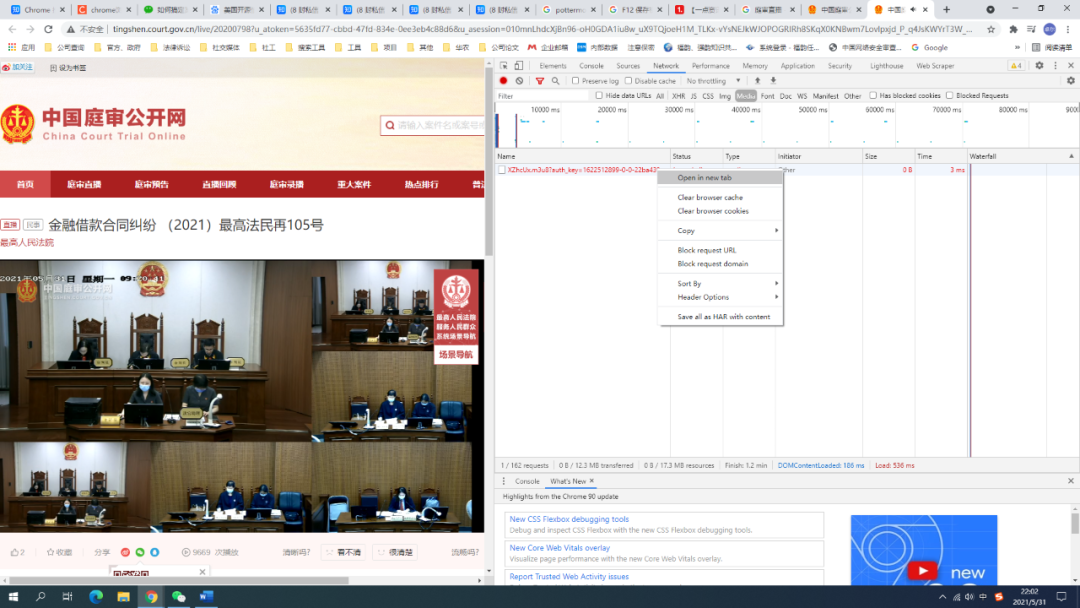Select Open in new tab menu entry
This screenshot has width=1080, height=608.
point(705,178)
